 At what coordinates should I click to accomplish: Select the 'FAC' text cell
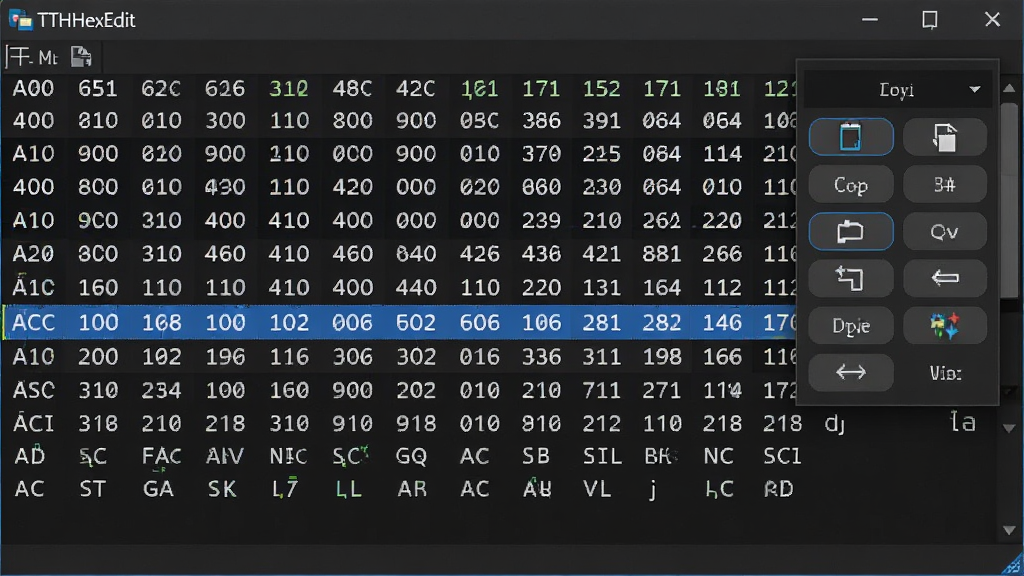[161, 456]
